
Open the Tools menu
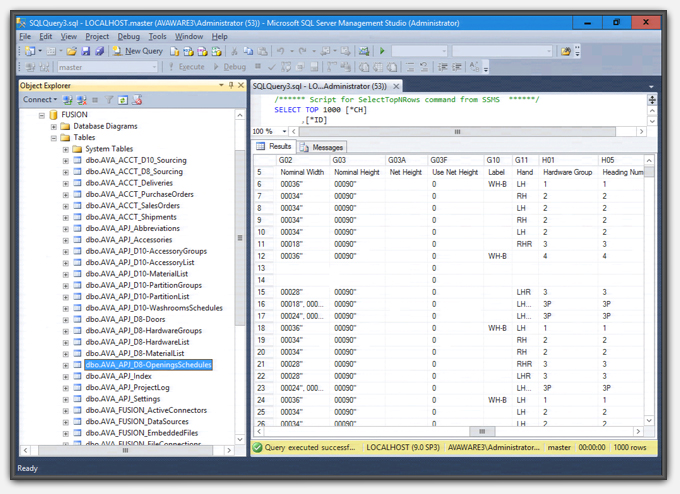158,36
